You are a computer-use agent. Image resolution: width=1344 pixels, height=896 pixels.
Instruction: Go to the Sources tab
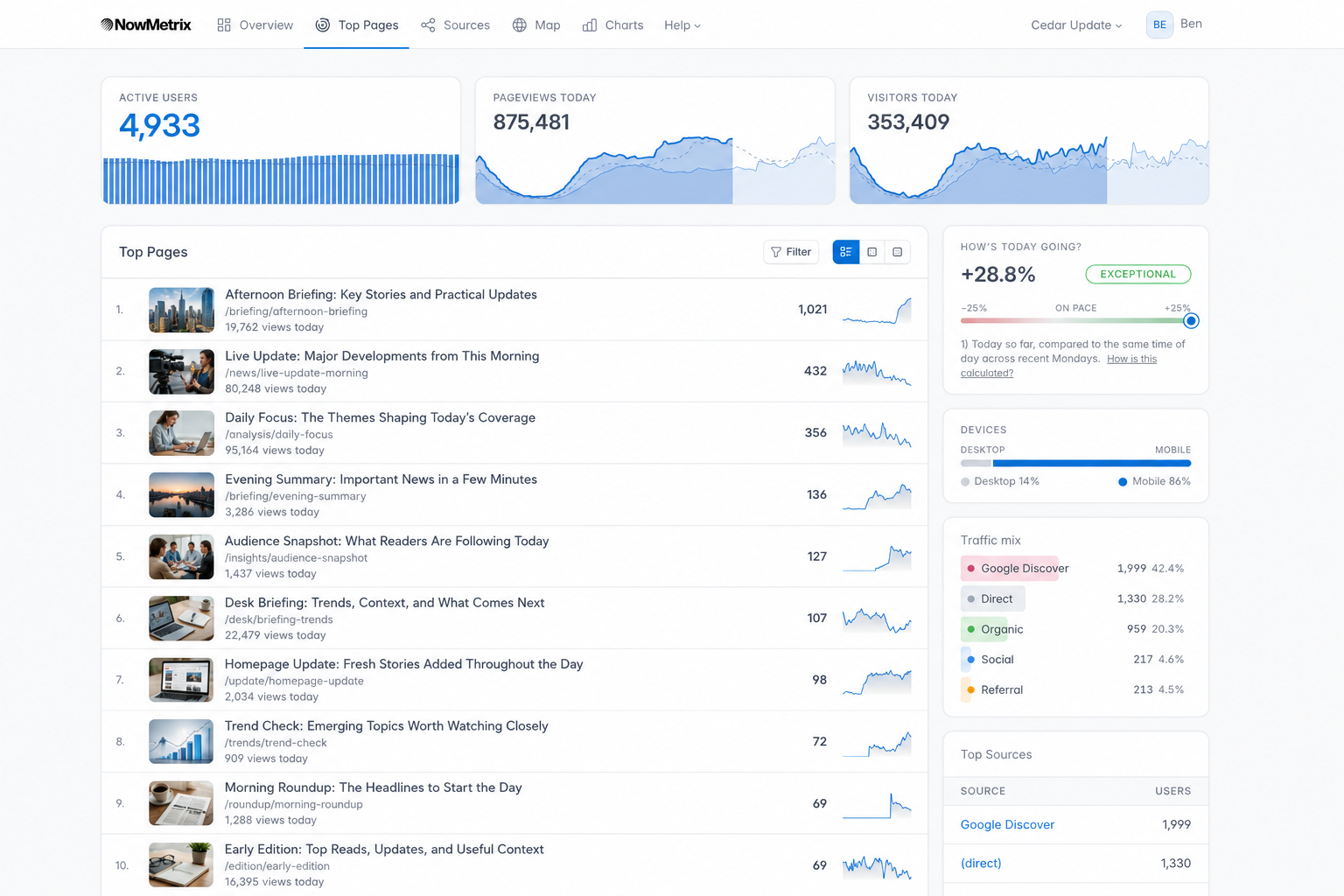455,24
